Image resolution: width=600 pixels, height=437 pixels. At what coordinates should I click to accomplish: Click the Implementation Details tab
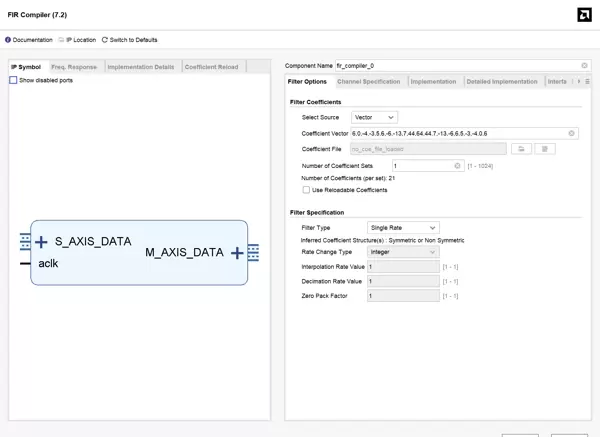click(x=140, y=67)
